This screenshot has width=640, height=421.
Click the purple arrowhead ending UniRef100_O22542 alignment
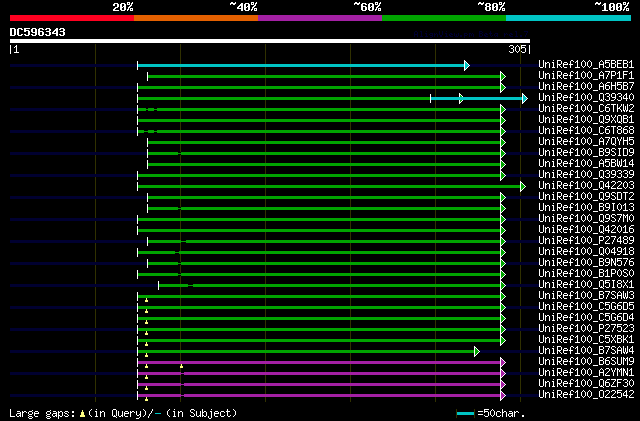point(503,396)
